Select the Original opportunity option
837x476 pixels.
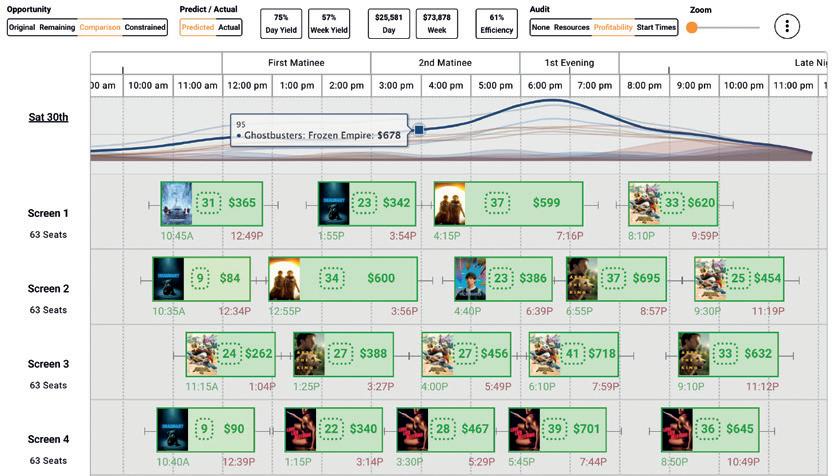22,27
